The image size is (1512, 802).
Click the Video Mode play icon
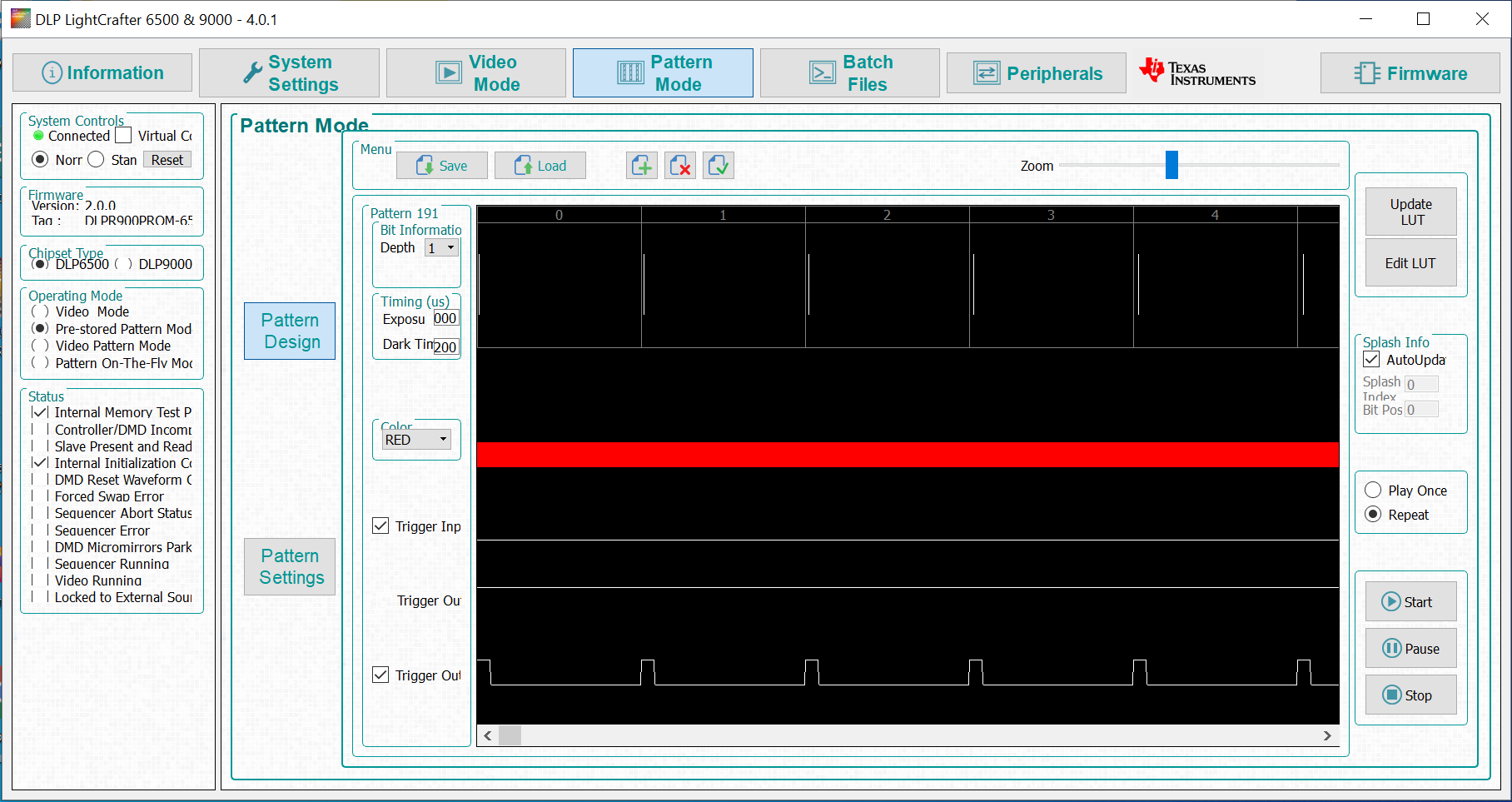click(449, 73)
